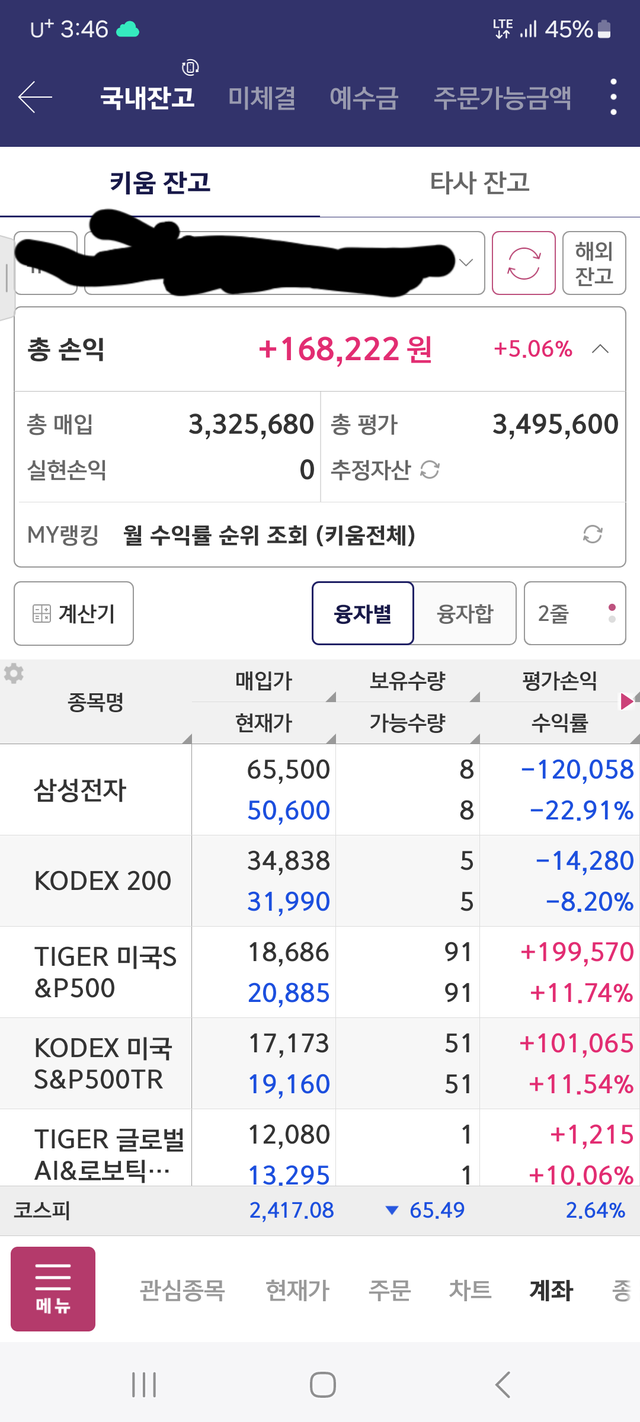Tap the 해외 잔고 button
This screenshot has width=640, height=1422.
tap(594, 263)
